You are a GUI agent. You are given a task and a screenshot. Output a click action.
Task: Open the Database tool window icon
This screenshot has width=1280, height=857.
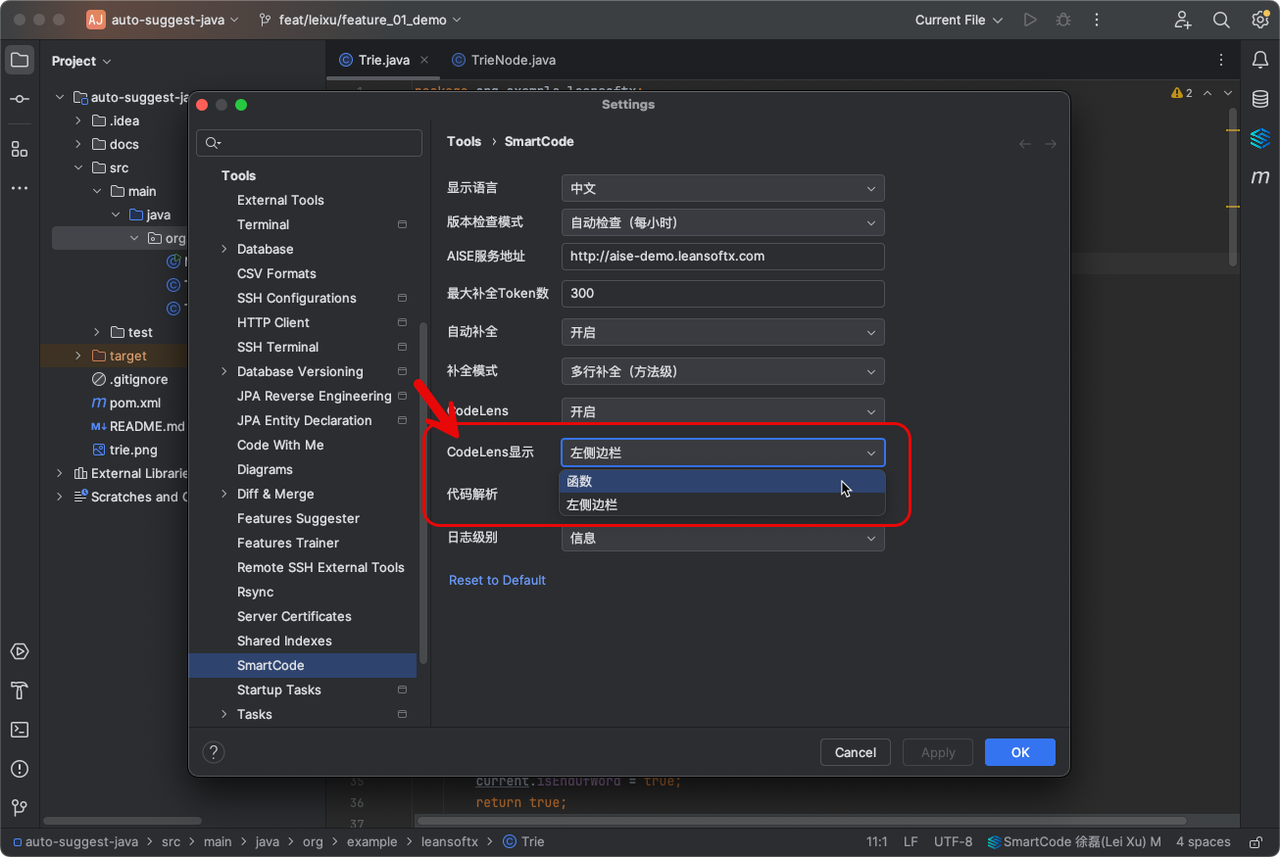point(1260,99)
